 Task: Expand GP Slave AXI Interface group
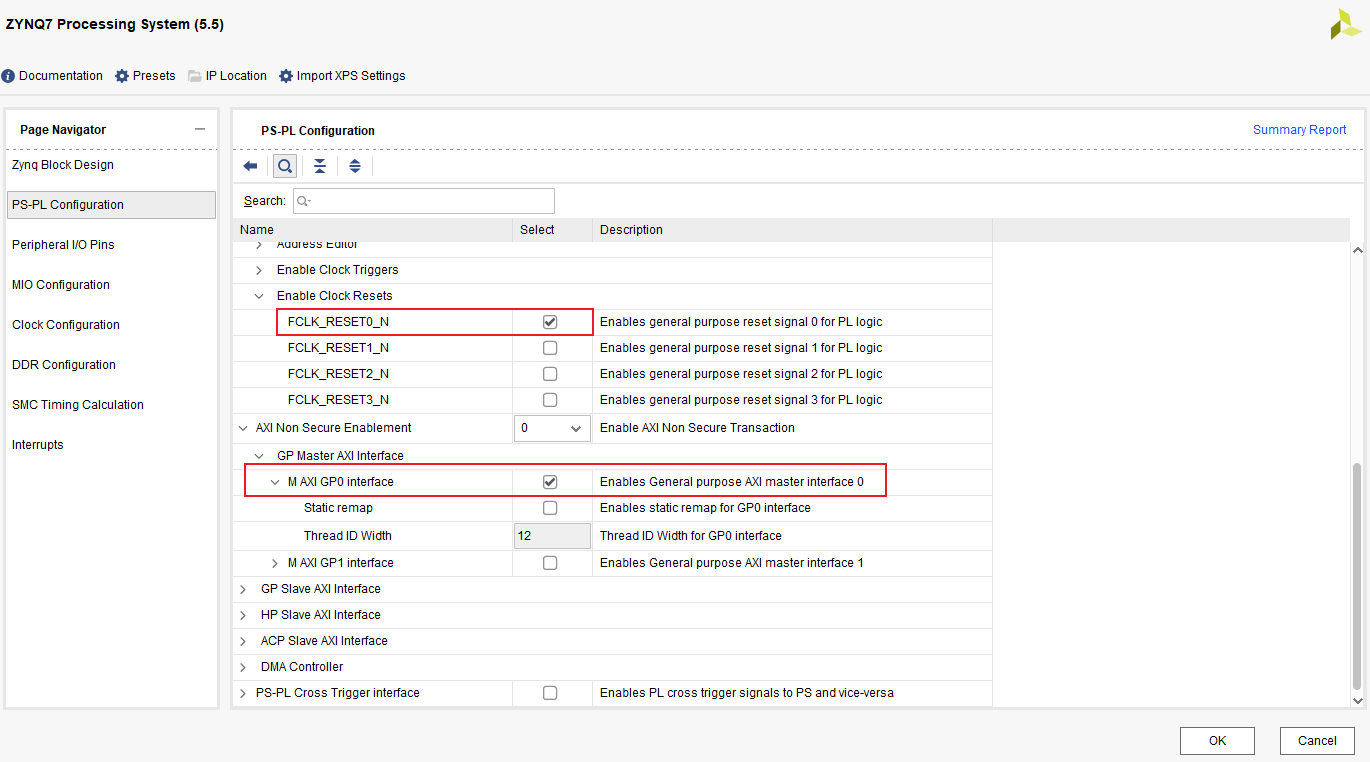(243, 589)
